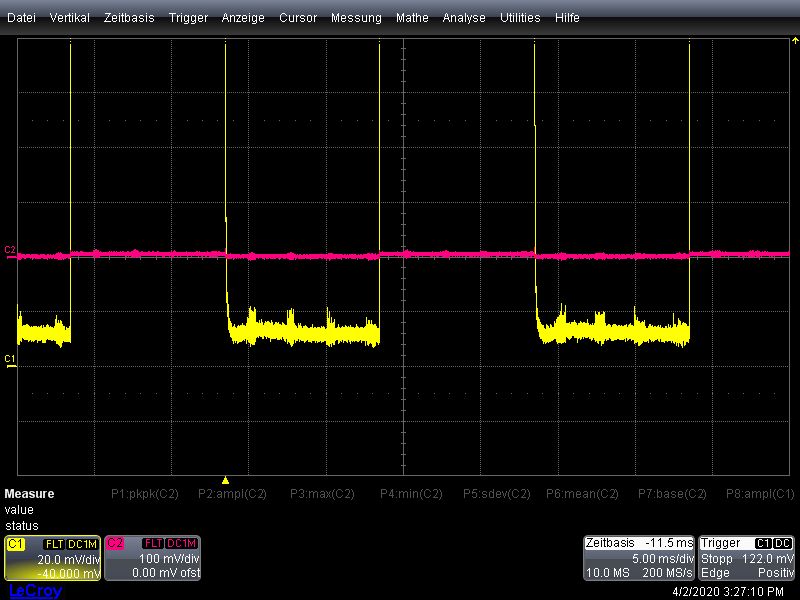Open the Messung menu
The image size is (800, 600).
click(x=356, y=18)
